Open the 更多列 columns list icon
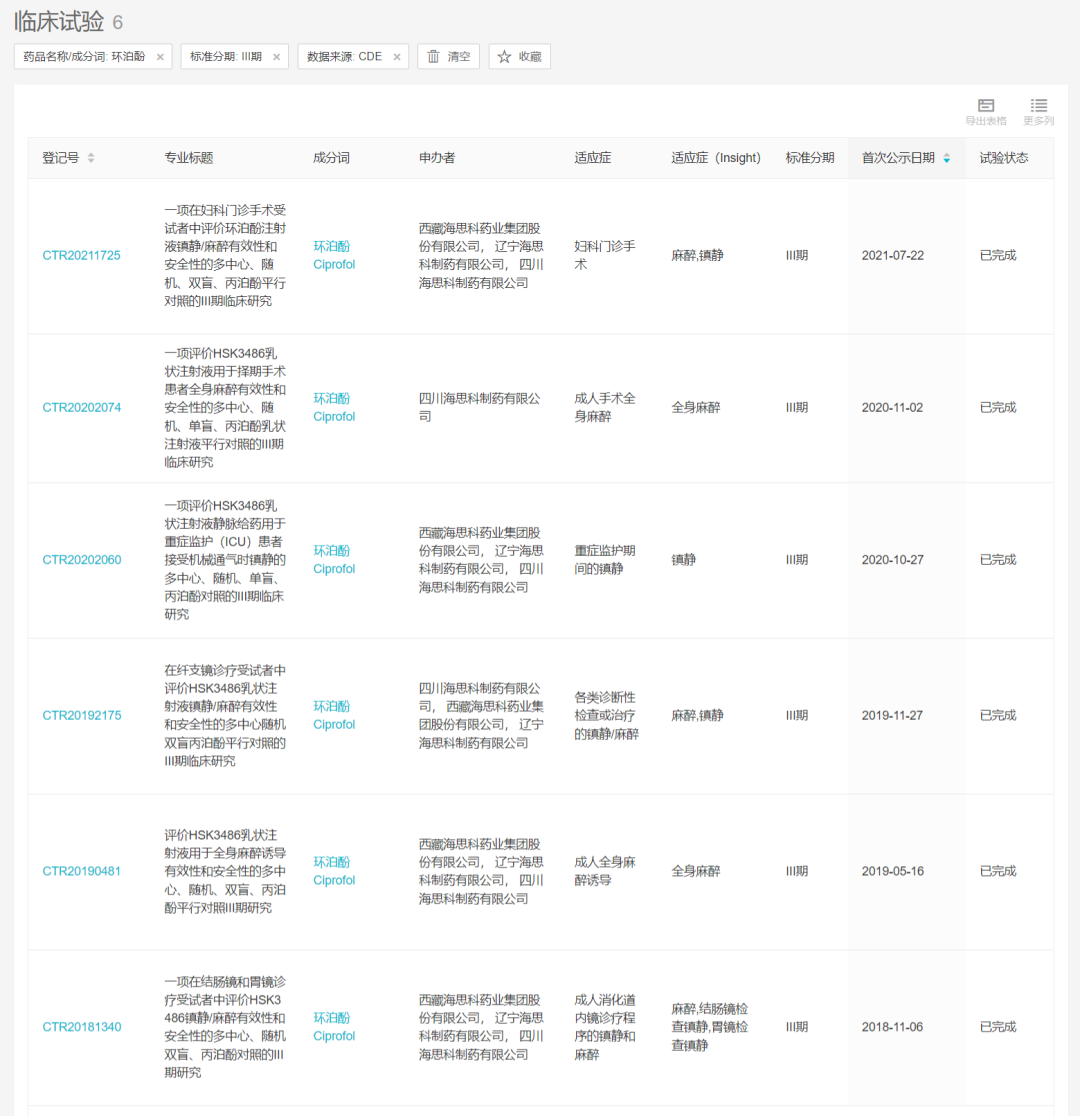The height and width of the screenshot is (1116, 1080). pyautogui.click(x=1039, y=112)
